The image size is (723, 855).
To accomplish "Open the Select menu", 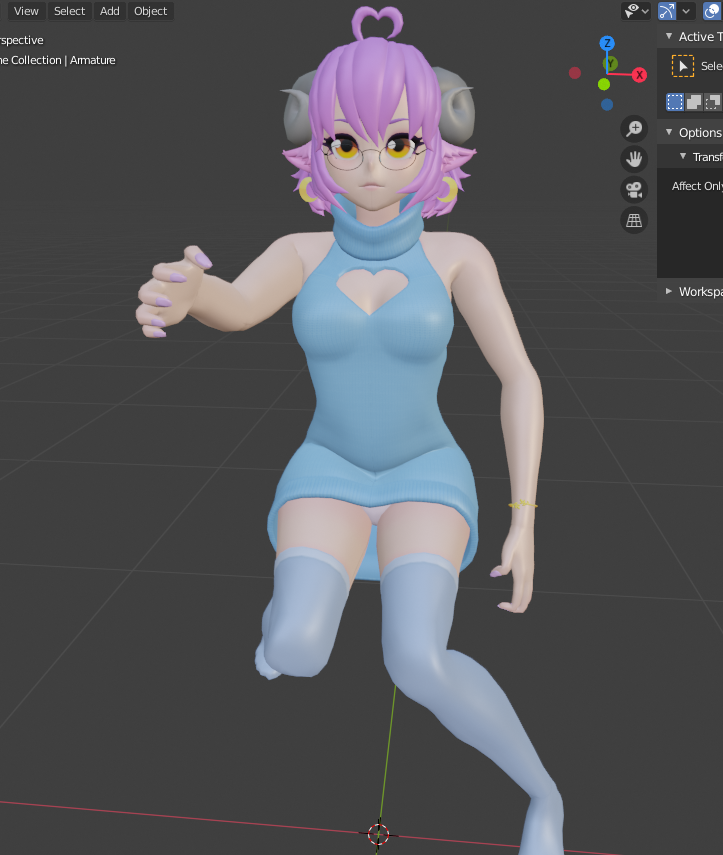I will tap(69, 11).
